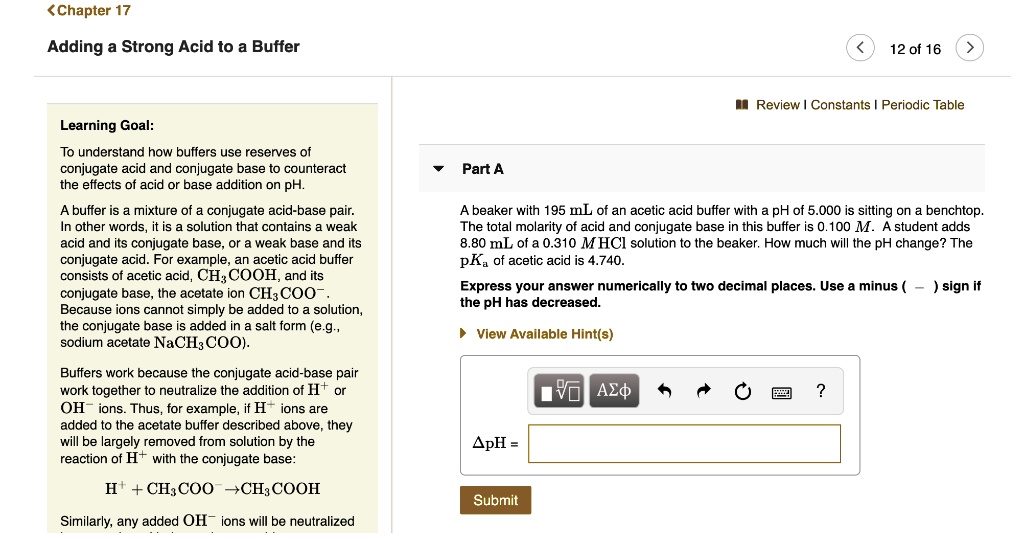Open the math templates palette

(x=560, y=391)
